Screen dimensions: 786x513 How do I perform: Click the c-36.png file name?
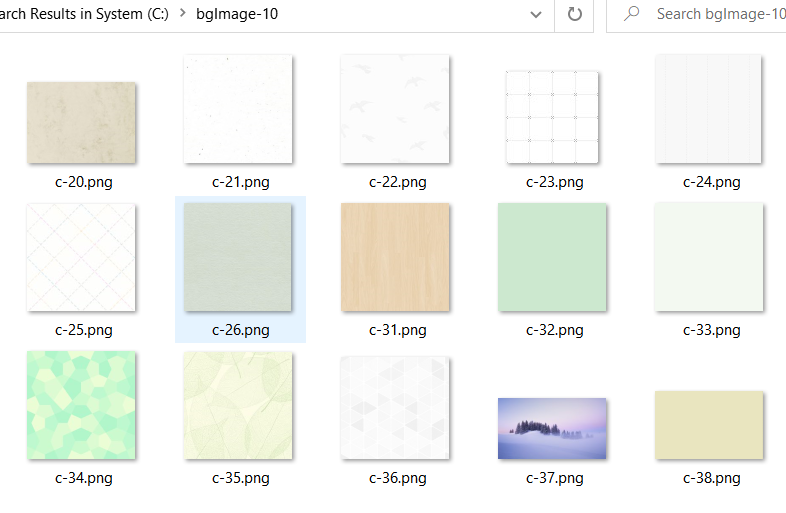398,478
